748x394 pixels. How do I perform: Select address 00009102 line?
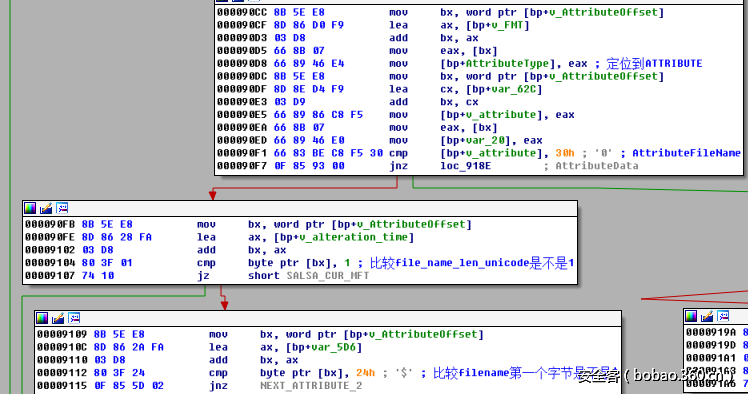click(x=50, y=250)
